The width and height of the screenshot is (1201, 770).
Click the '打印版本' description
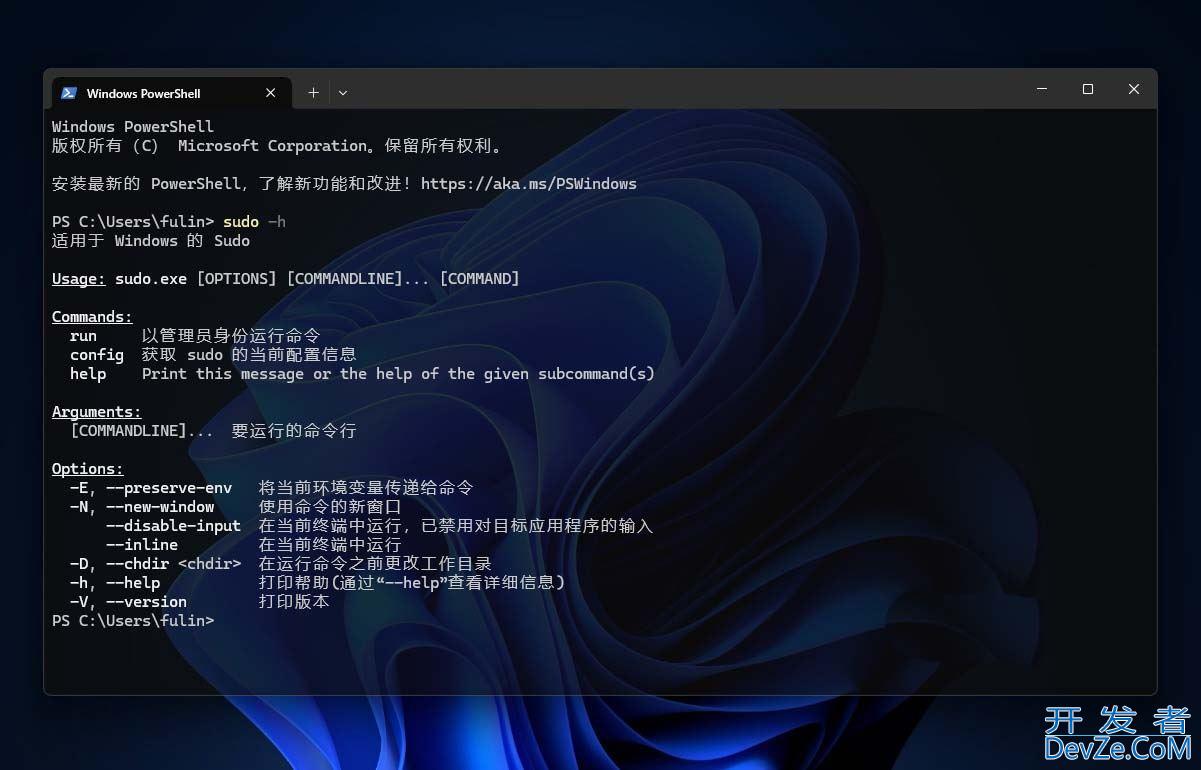[294, 602]
